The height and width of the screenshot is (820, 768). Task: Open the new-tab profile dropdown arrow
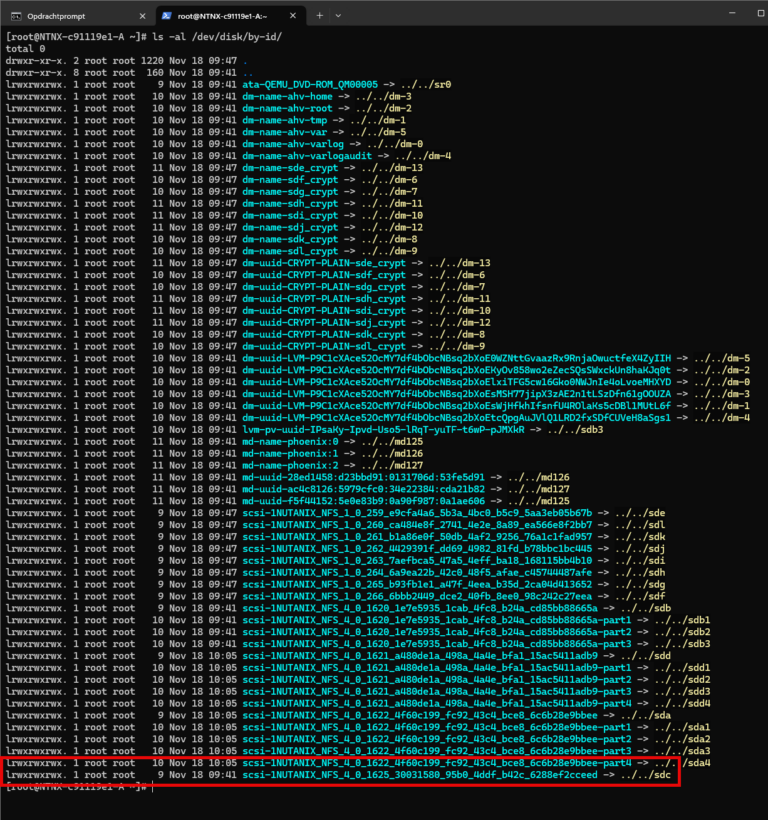point(338,16)
